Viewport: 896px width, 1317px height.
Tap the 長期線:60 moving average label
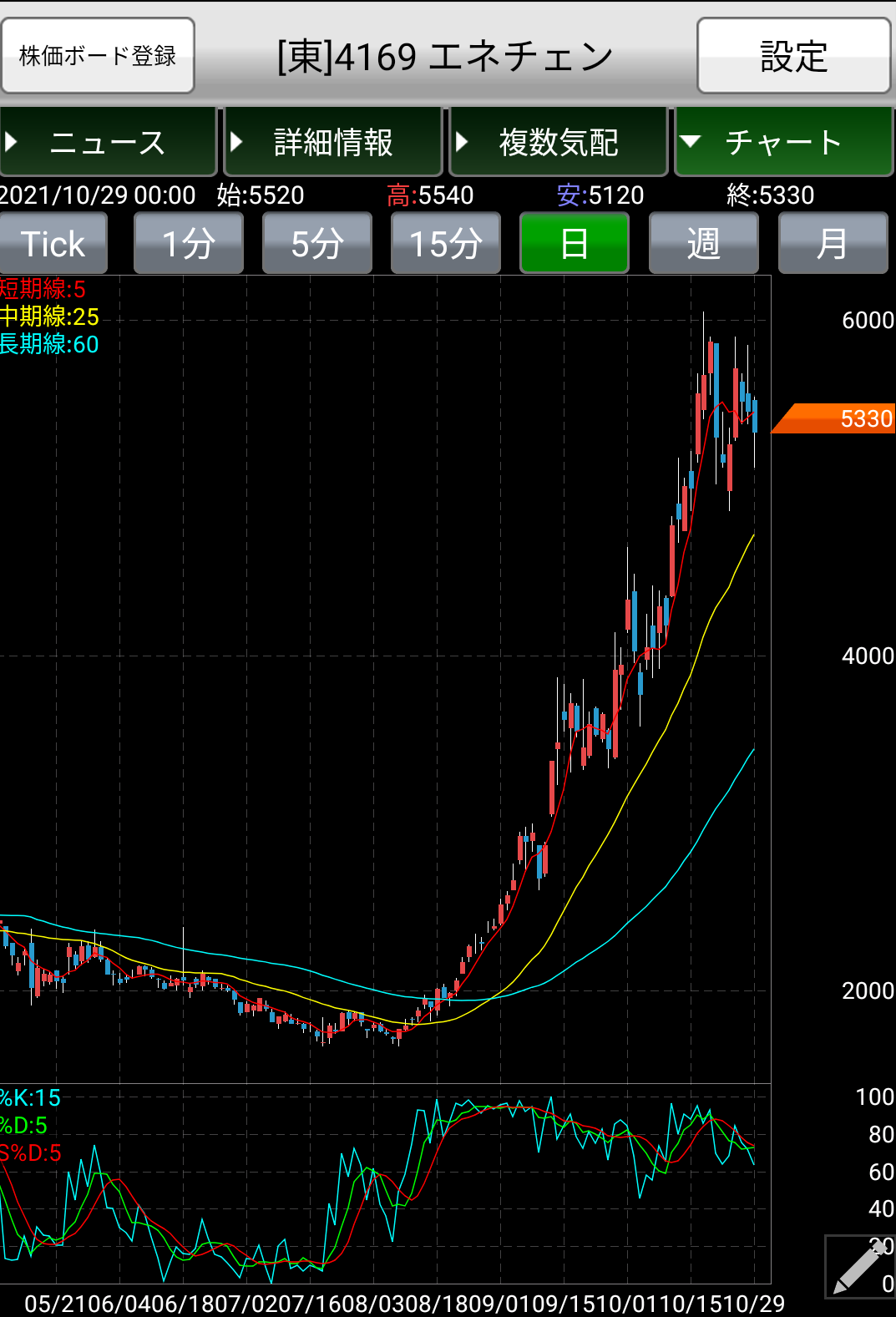(x=49, y=344)
